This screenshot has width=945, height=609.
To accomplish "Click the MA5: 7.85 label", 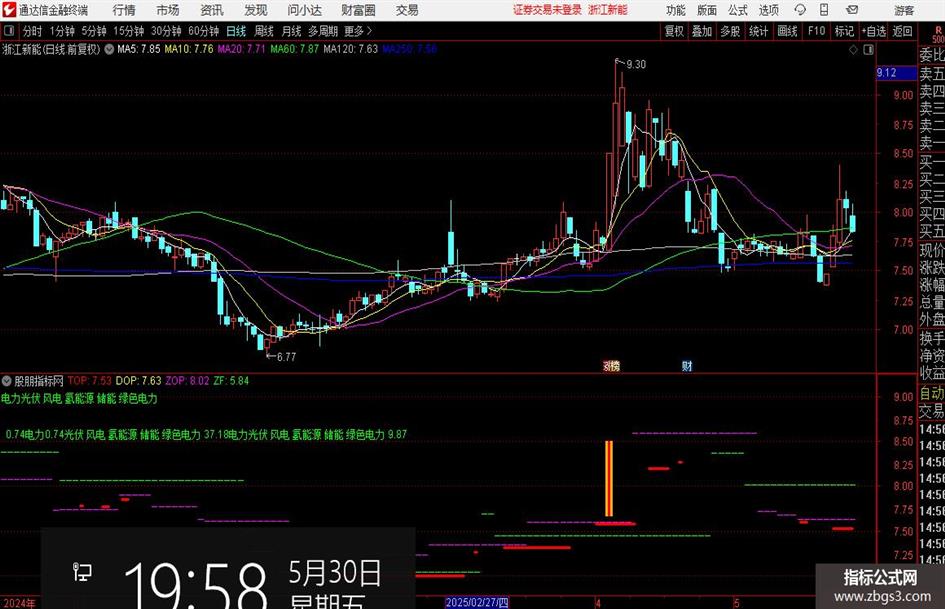I will (139, 49).
